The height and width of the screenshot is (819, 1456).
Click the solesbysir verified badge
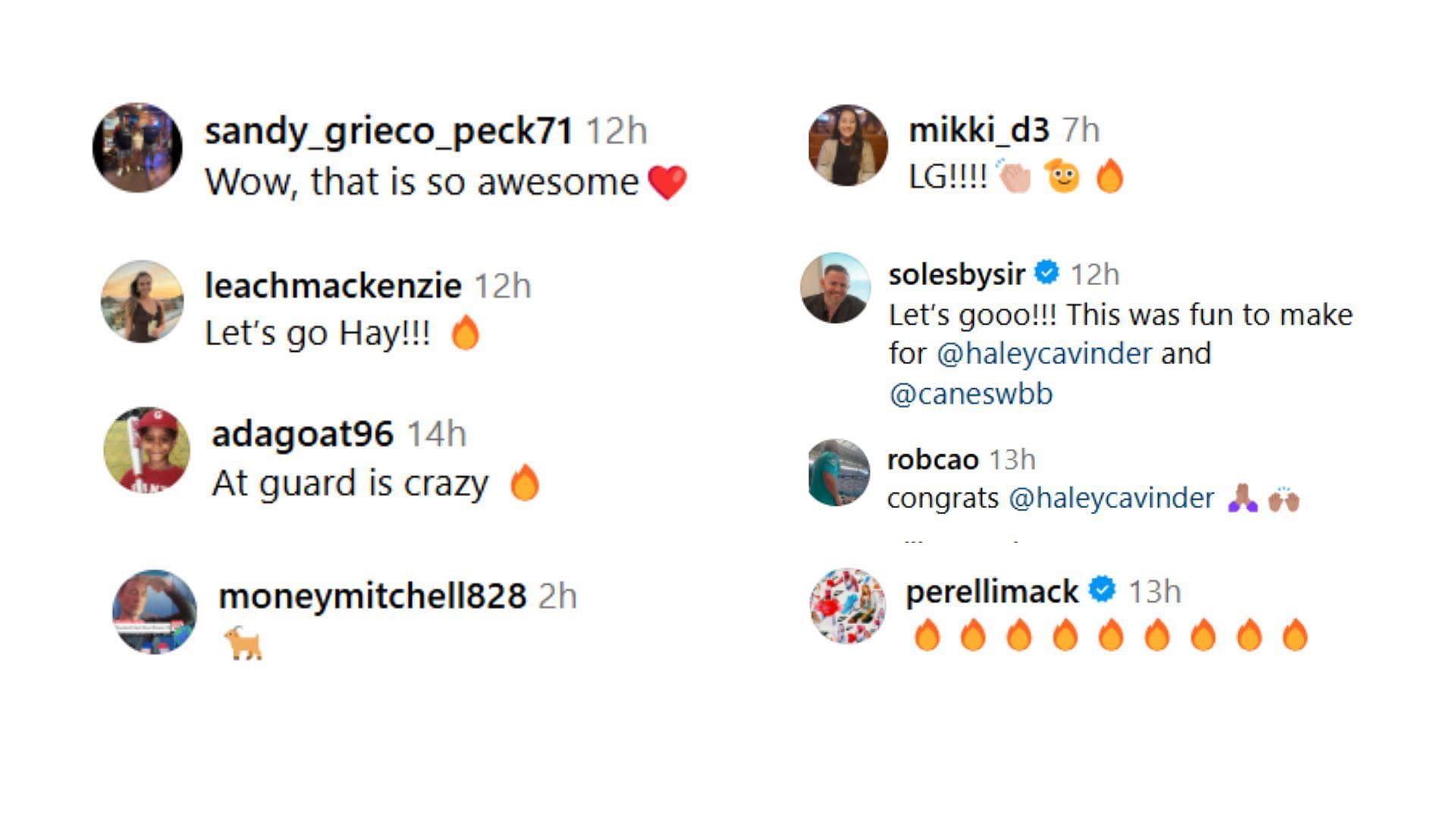click(x=1047, y=272)
